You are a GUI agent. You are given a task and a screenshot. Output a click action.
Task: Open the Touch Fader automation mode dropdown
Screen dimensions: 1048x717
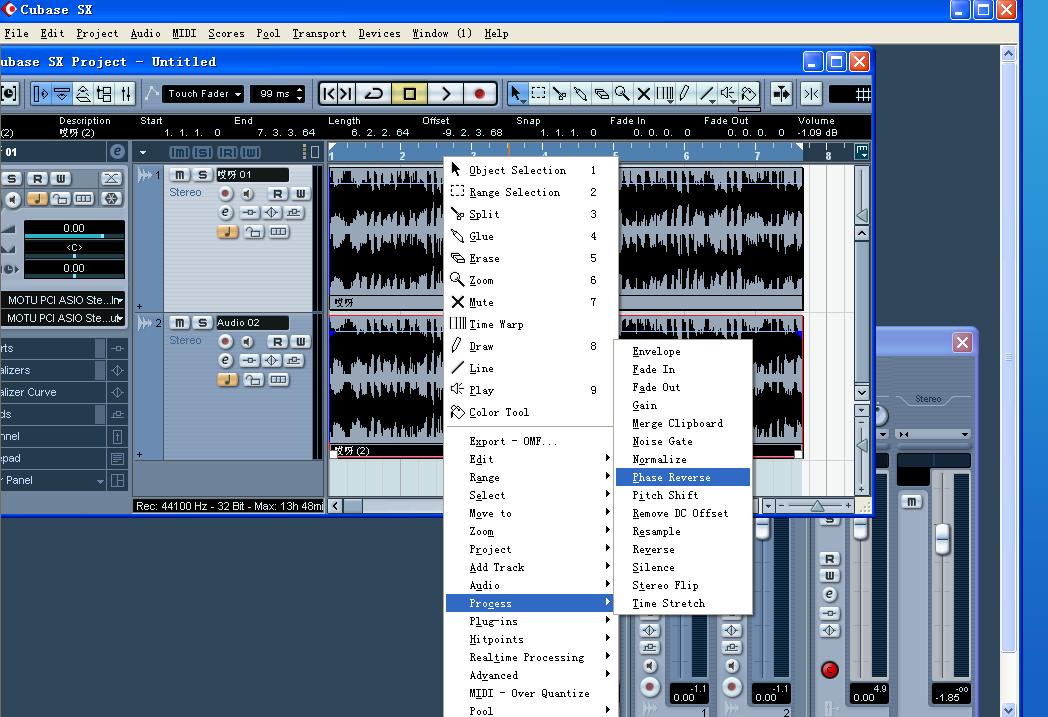[203, 94]
